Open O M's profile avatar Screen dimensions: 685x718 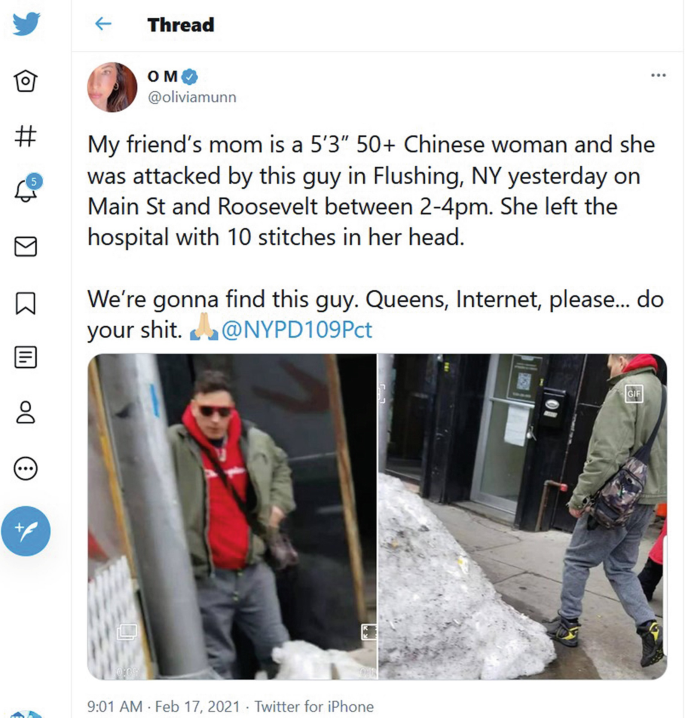click(112, 87)
